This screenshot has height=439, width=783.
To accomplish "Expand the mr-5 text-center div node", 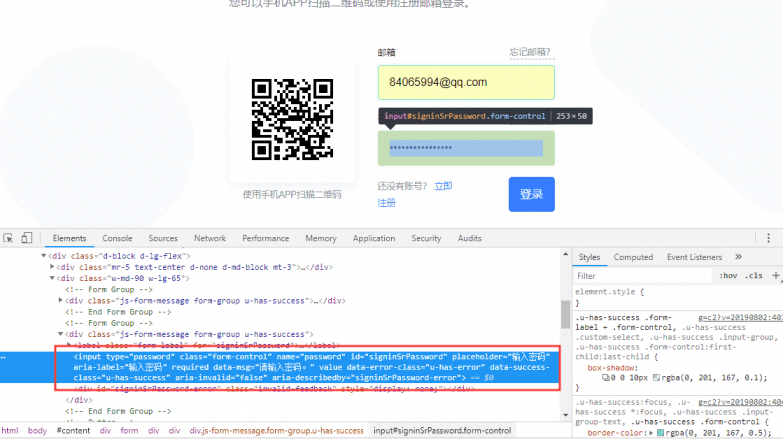I will pyautogui.click(x=52, y=267).
